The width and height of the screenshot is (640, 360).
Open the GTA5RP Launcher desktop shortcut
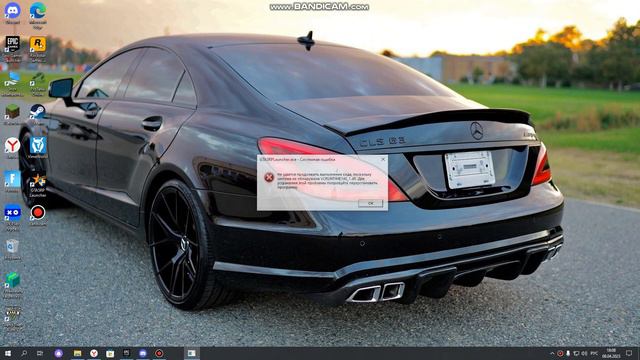point(38,184)
